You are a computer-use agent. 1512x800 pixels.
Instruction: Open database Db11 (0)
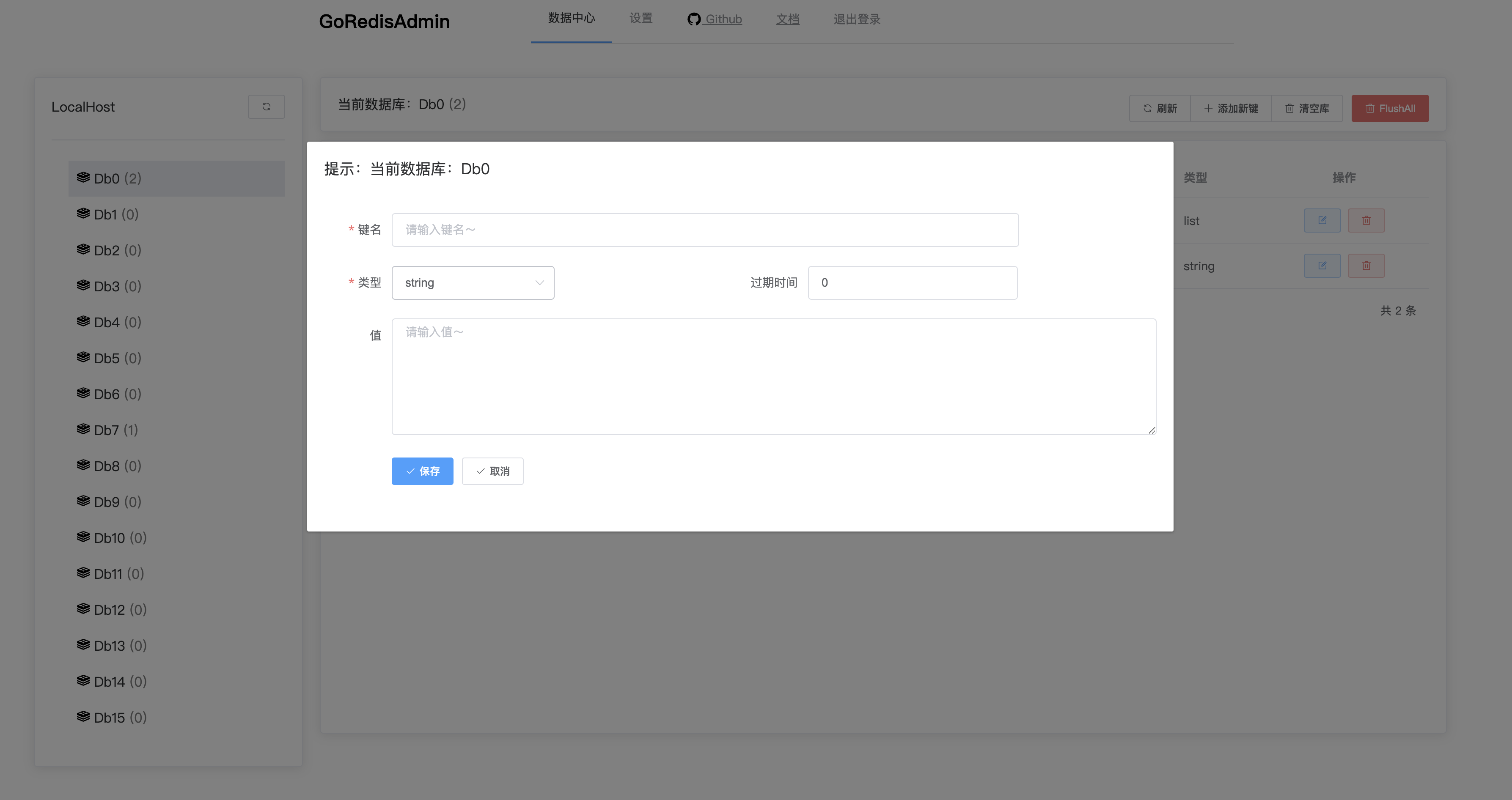pos(177,574)
